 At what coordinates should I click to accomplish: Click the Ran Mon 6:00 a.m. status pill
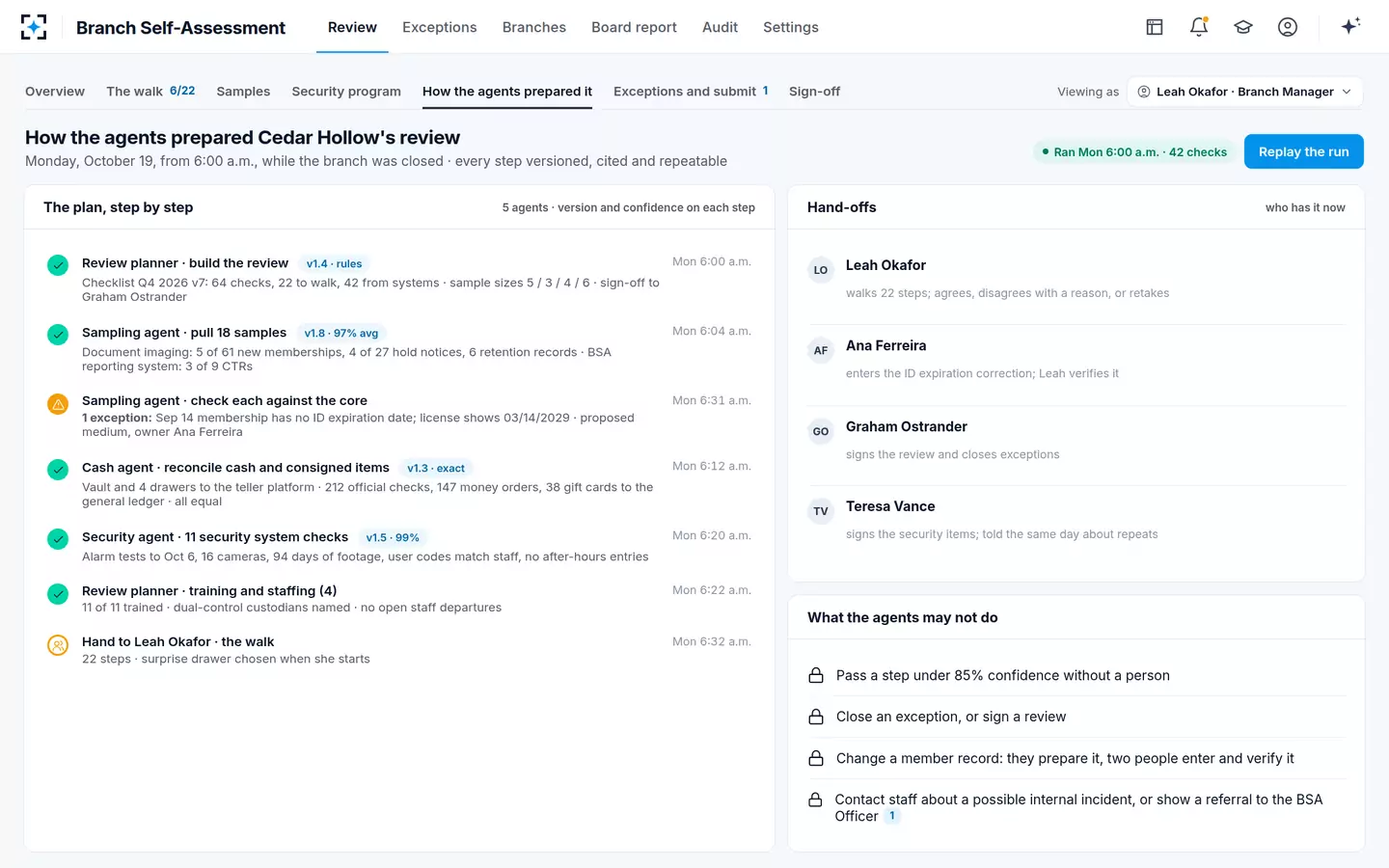pyautogui.click(x=1134, y=151)
